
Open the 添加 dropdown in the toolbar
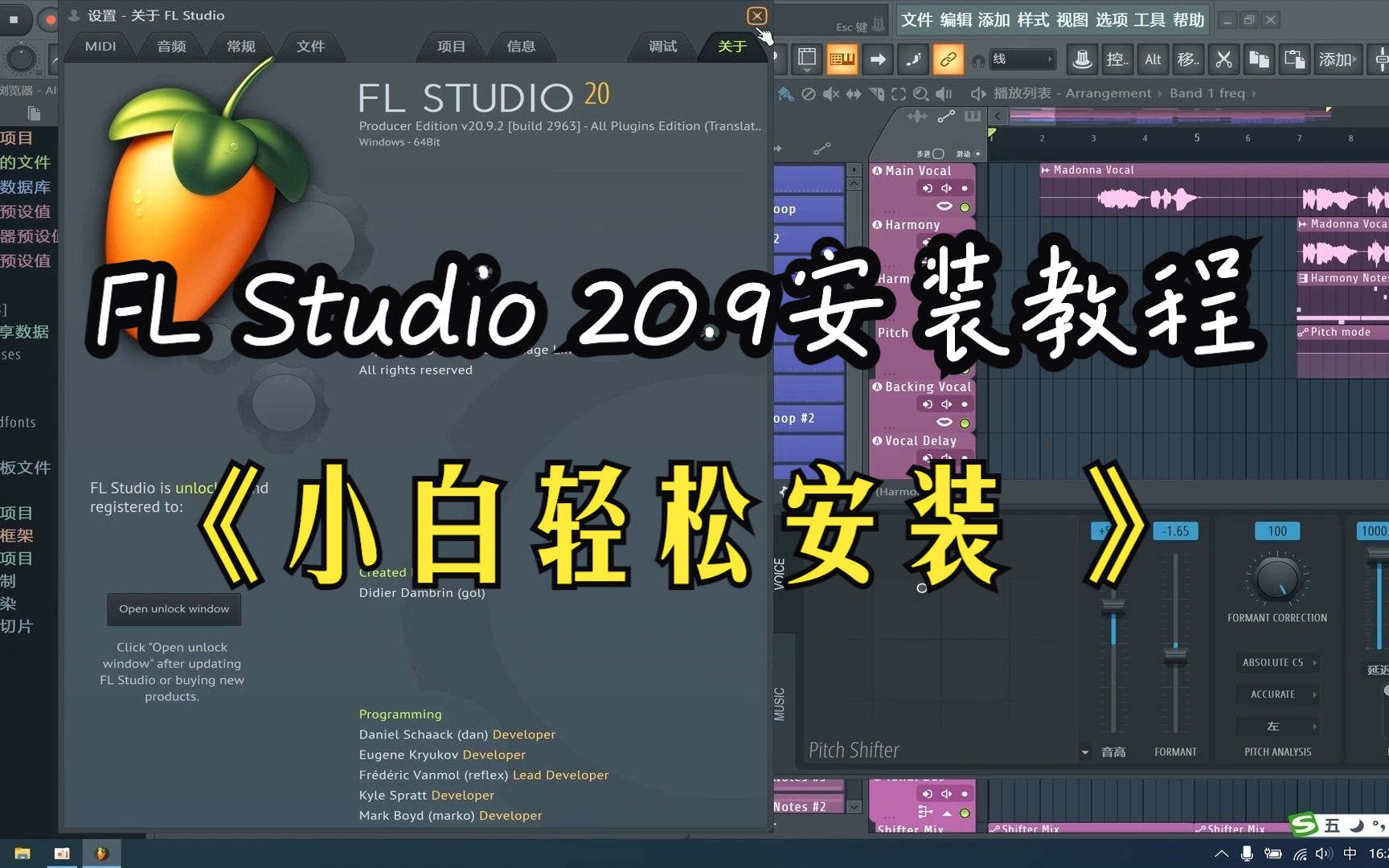pyautogui.click(x=1338, y=59)
